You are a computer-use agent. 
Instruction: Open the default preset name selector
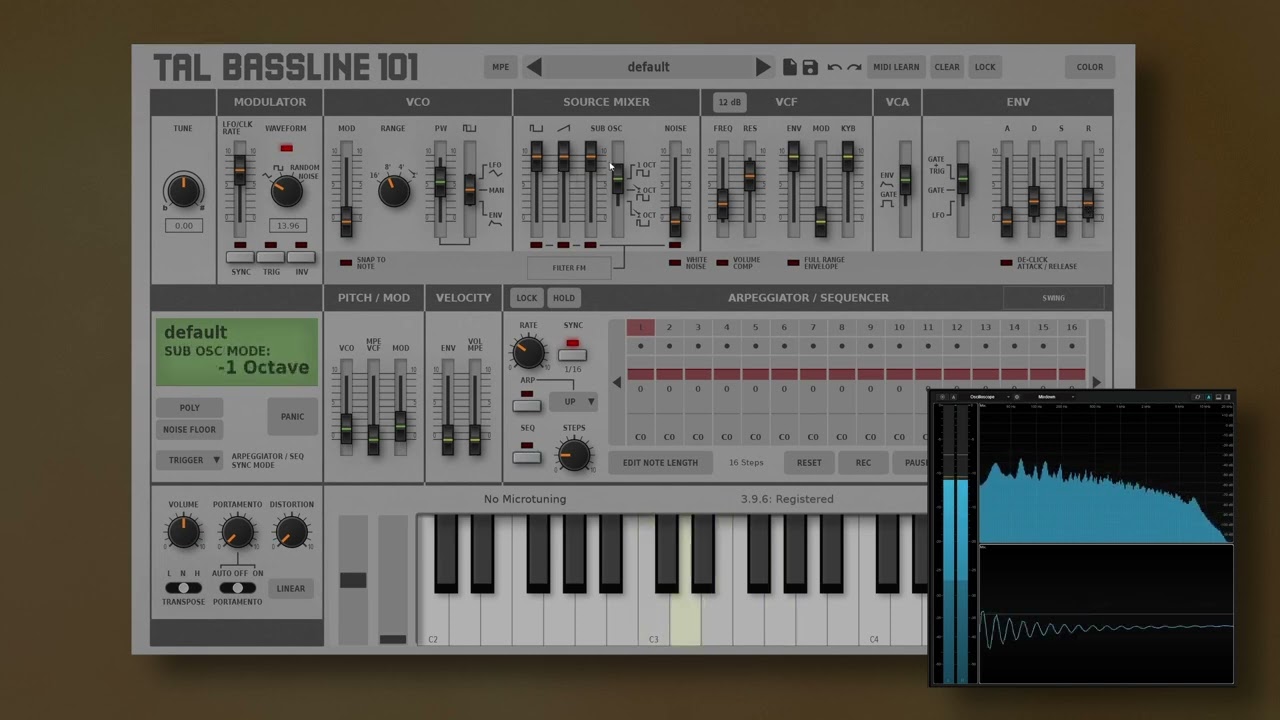click(648, 67)
